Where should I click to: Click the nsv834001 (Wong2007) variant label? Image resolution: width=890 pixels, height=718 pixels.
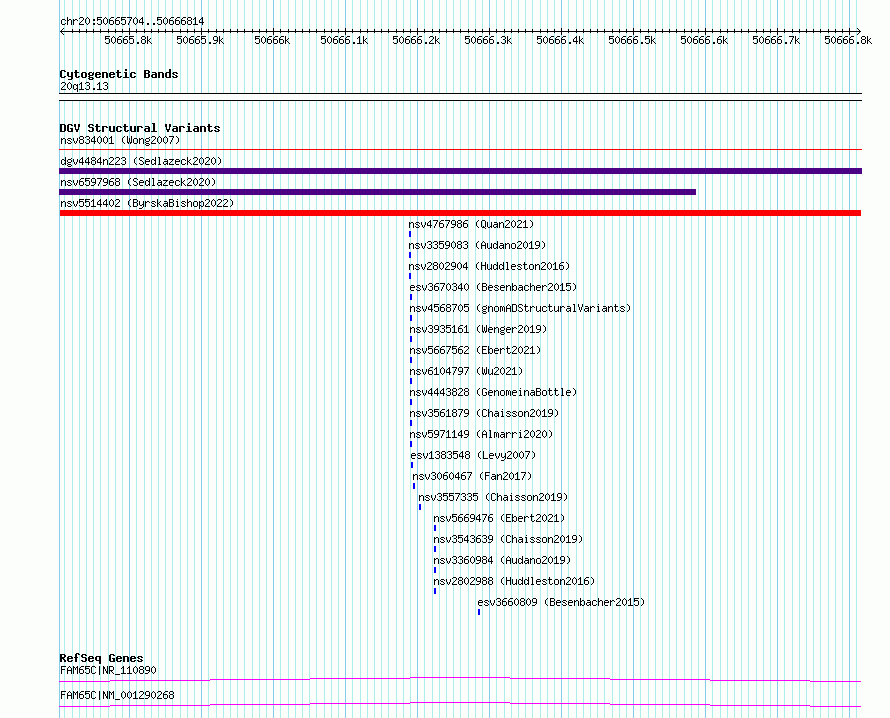[120, 140]
